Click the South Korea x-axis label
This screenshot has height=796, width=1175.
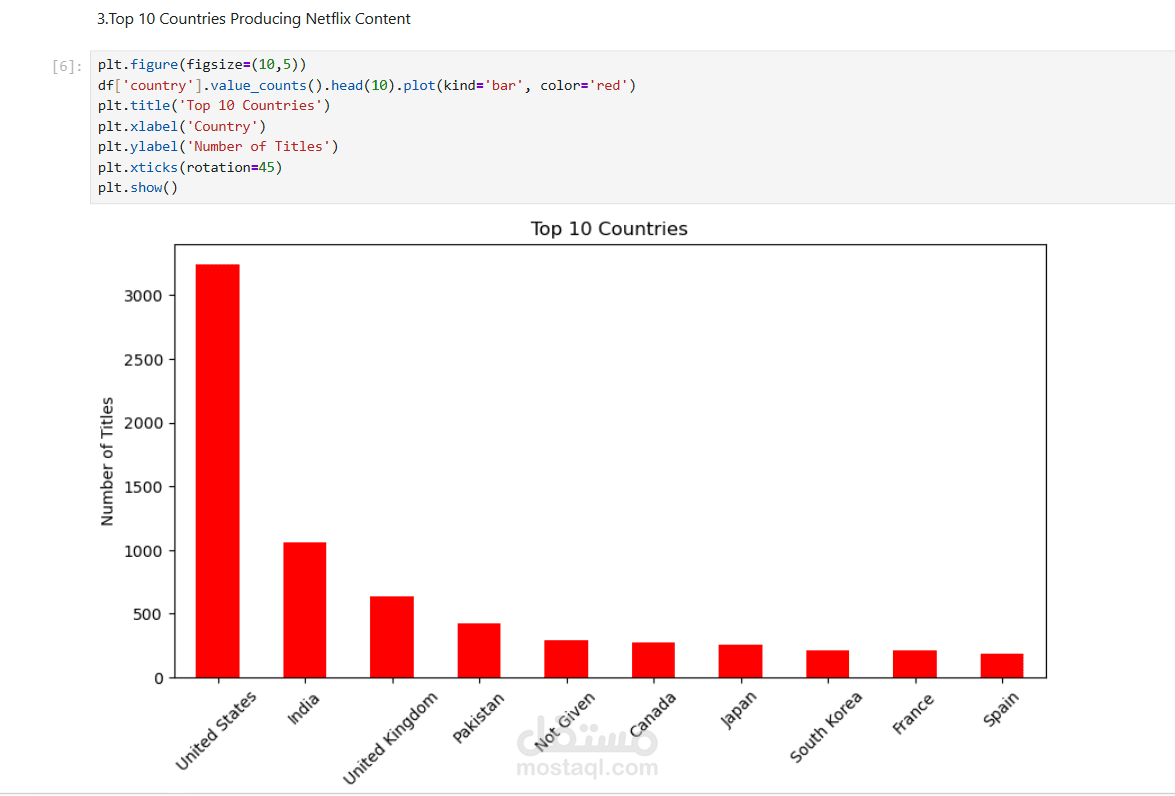(x=826, y=727)
